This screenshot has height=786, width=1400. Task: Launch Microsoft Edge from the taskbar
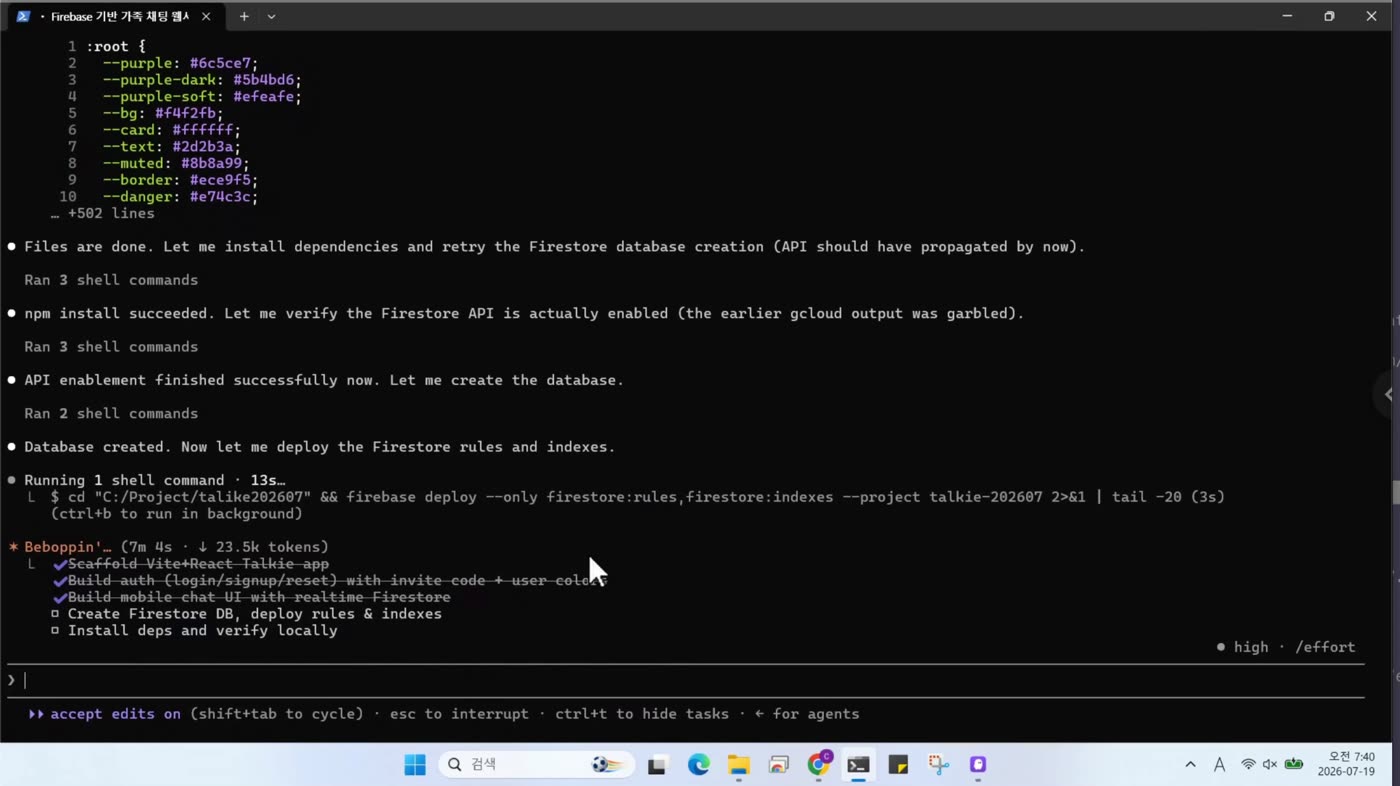(x=698, y=765)
